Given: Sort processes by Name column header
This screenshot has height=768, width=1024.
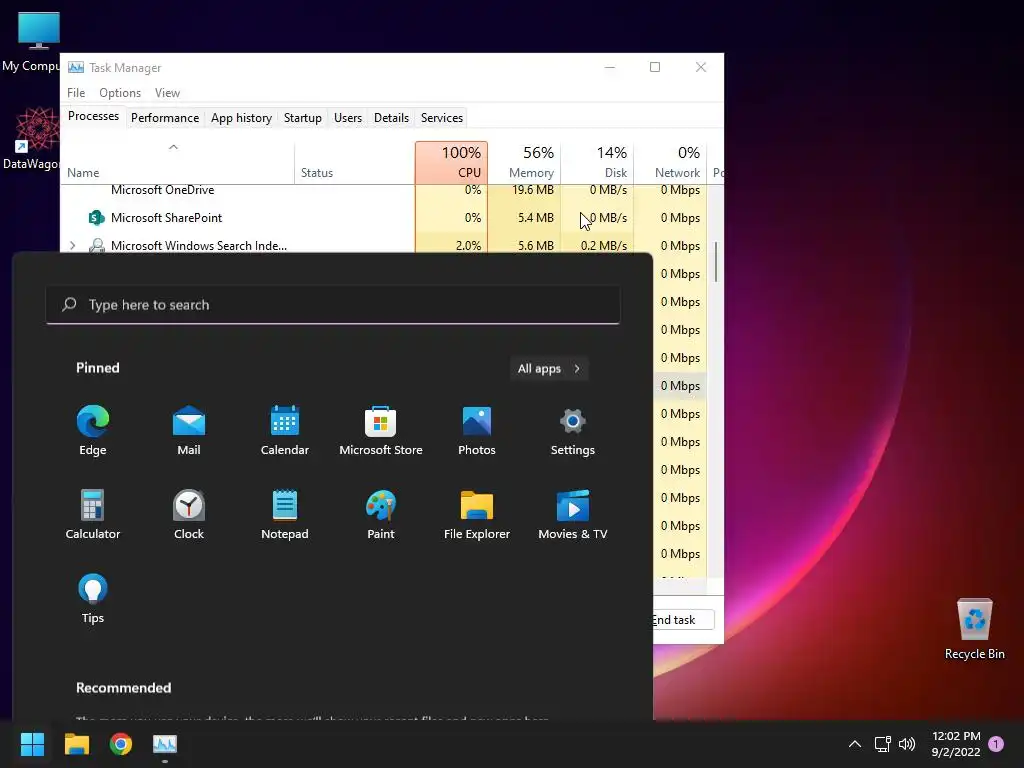Looking at the screenshot, I should (x=178, y=163).
